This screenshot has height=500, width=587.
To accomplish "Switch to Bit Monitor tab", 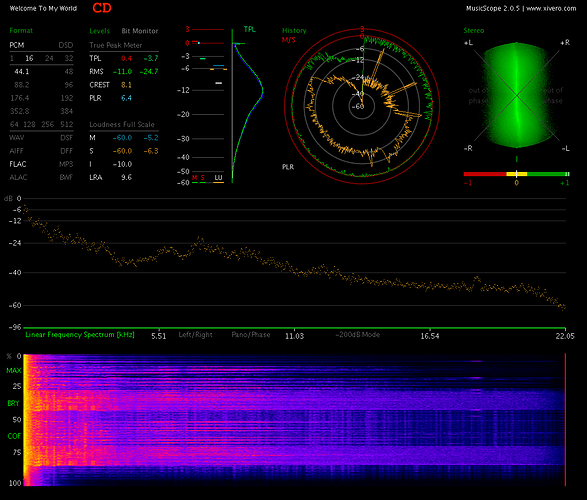I will 140,31.
